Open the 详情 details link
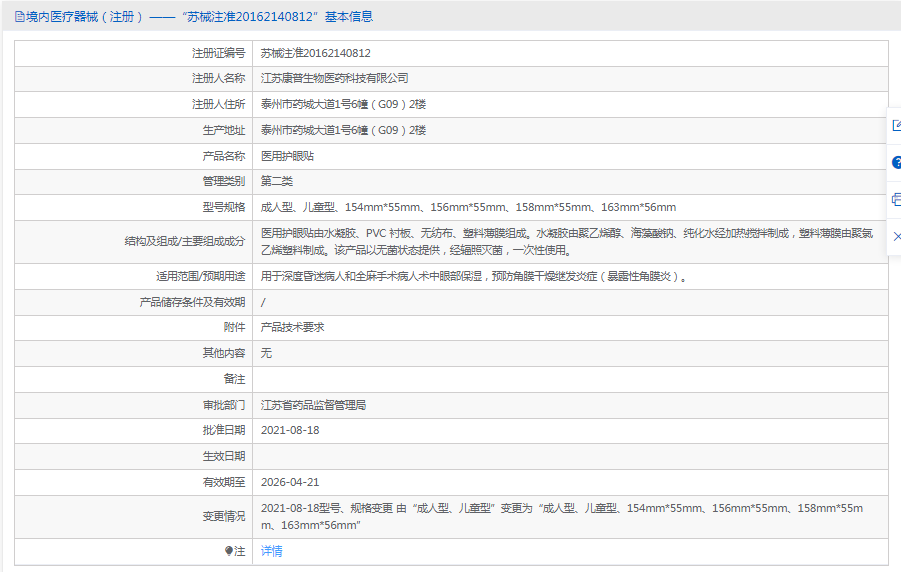This screenshot has height=572, width=901. (x=271, y=551)
